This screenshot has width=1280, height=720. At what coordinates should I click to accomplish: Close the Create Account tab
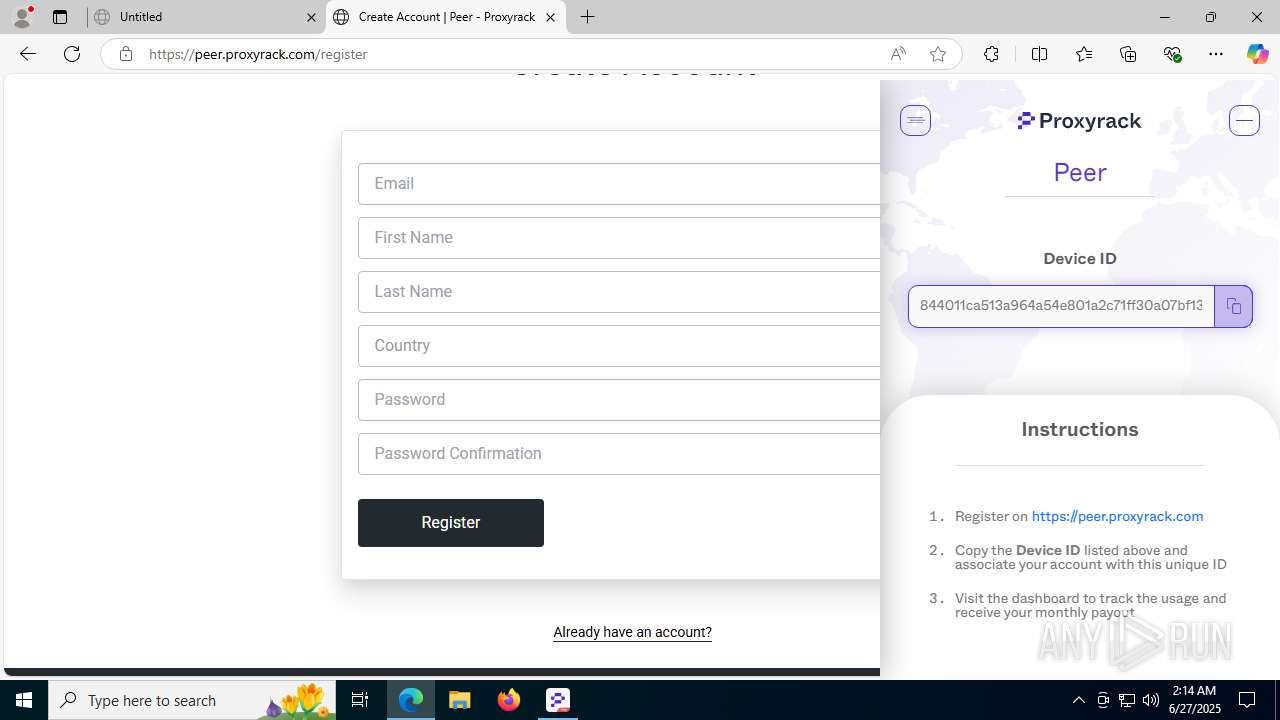550,17
